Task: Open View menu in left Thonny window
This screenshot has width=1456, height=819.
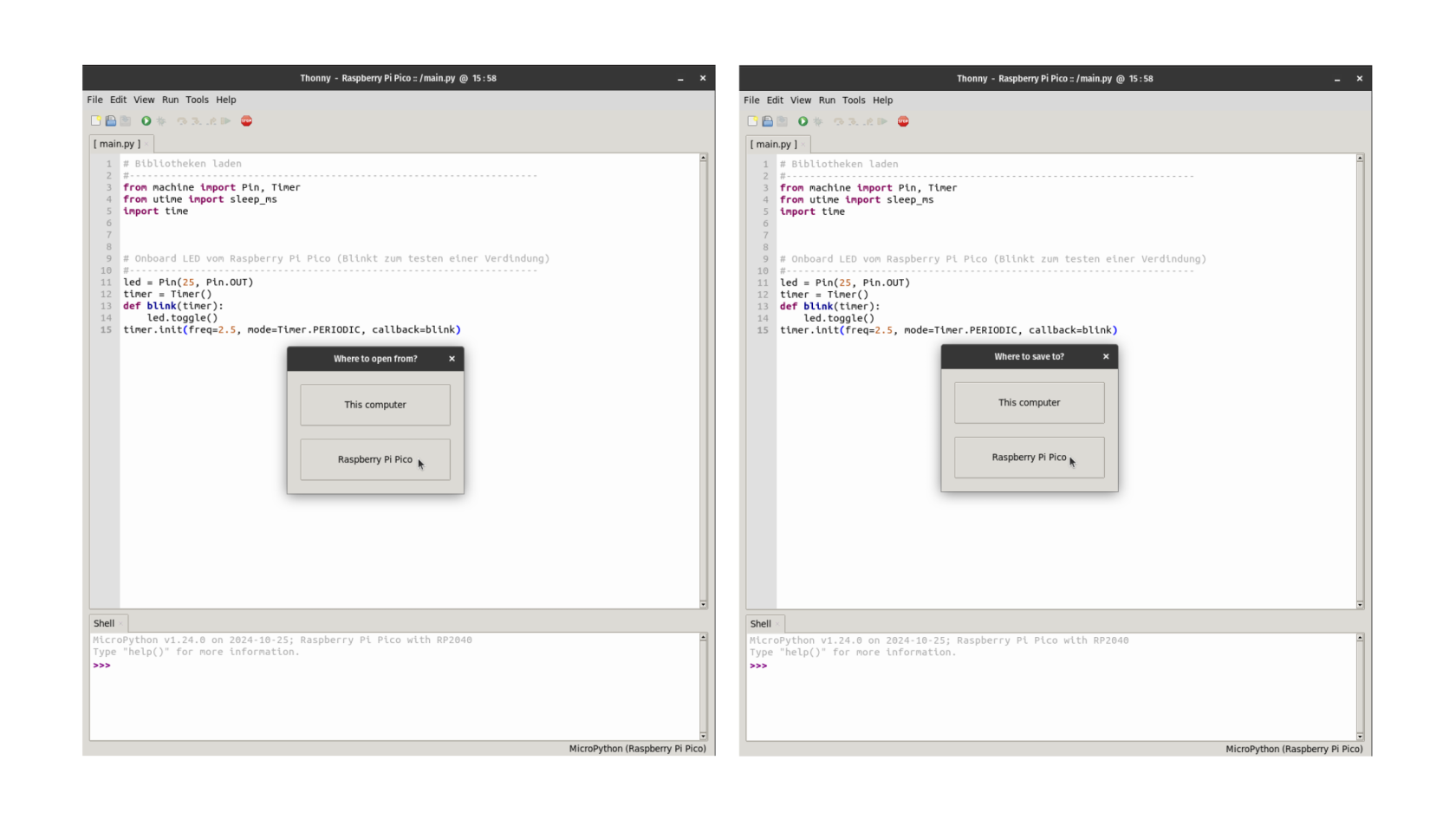Action: (144, 100)
